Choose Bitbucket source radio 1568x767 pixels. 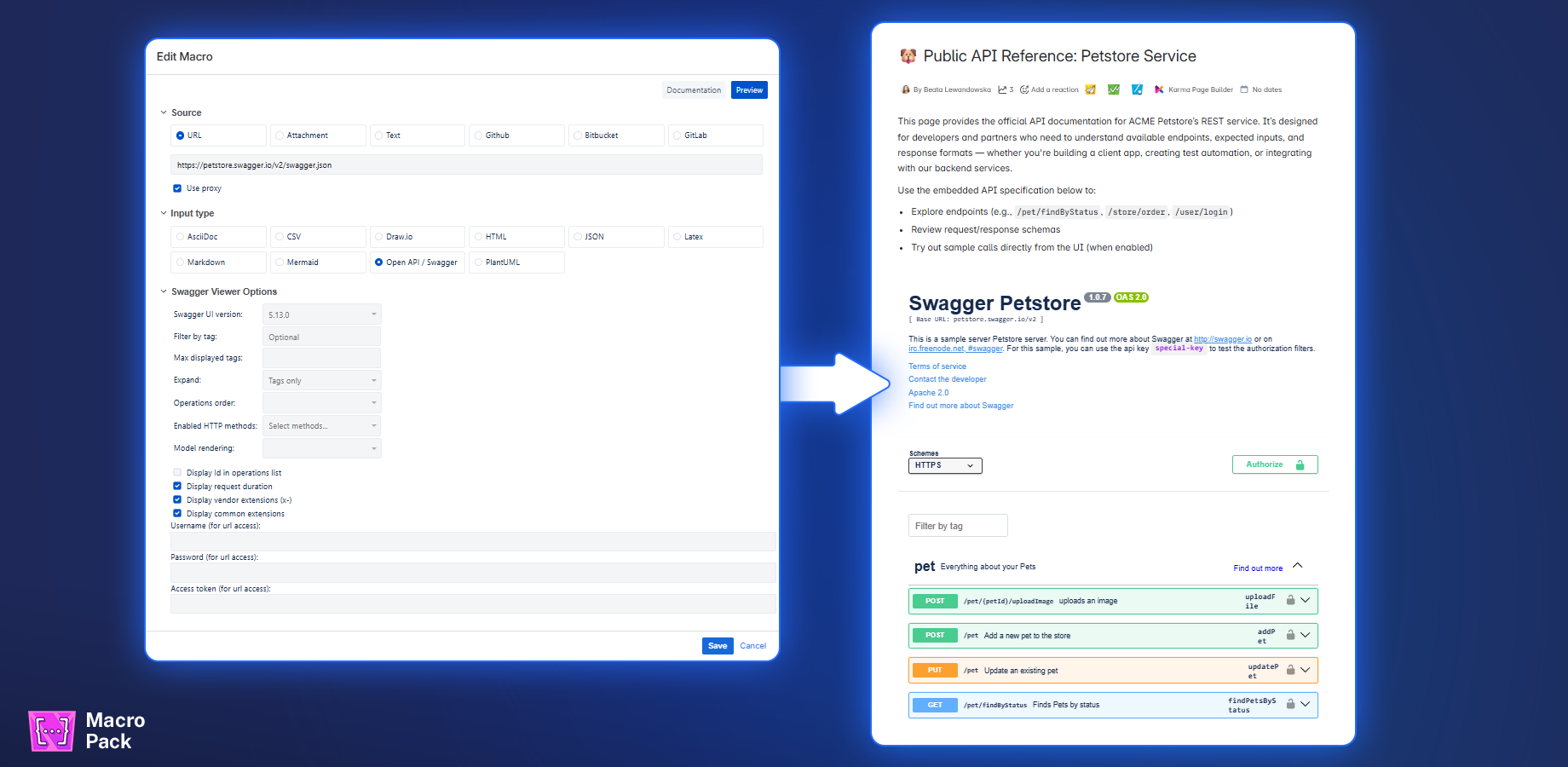pos(578,136)
